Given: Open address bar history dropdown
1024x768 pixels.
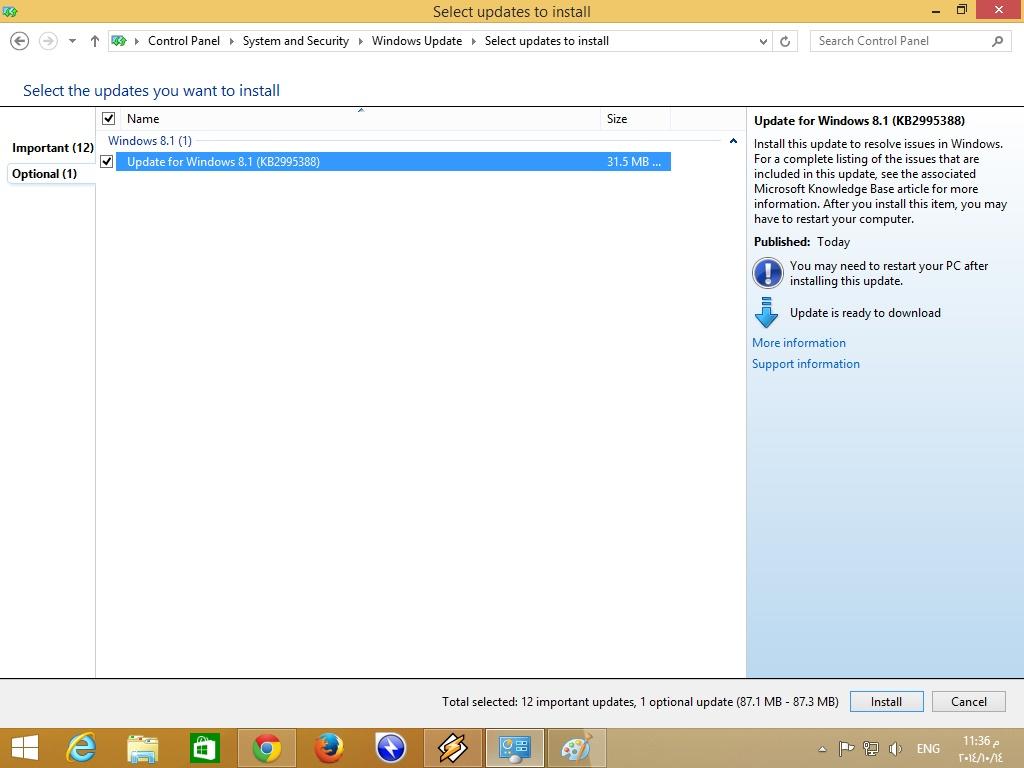Looking at the screenshot, I should (763, 41).
